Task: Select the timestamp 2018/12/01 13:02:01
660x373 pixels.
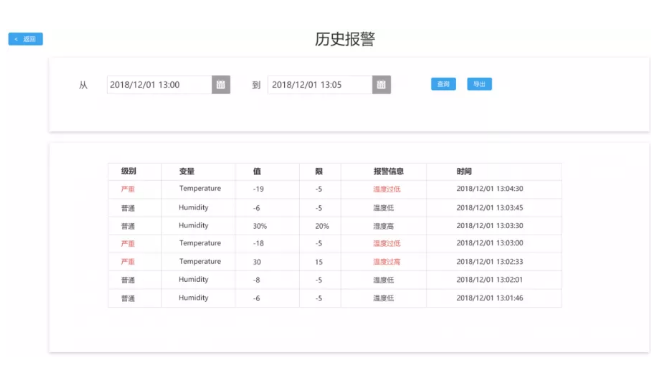Action: click(x=490, y=280)
